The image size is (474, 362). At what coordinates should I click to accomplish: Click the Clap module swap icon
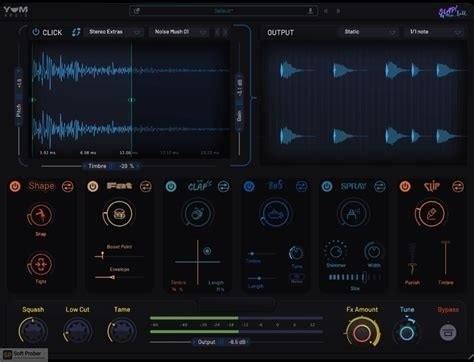point(224,186)
